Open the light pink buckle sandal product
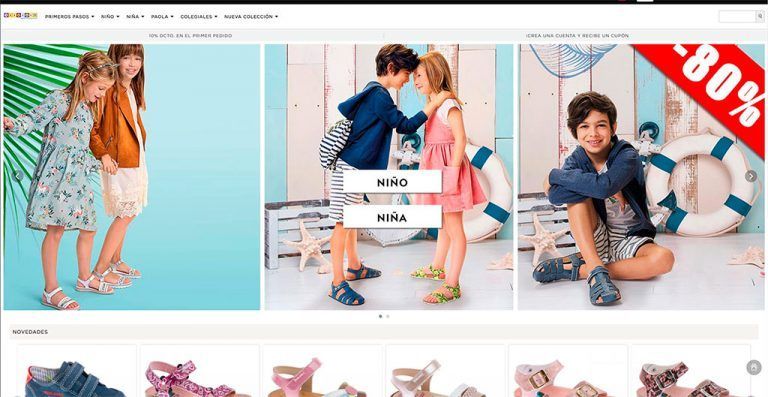This screenshot has width=768, height=397. (568, 371)
